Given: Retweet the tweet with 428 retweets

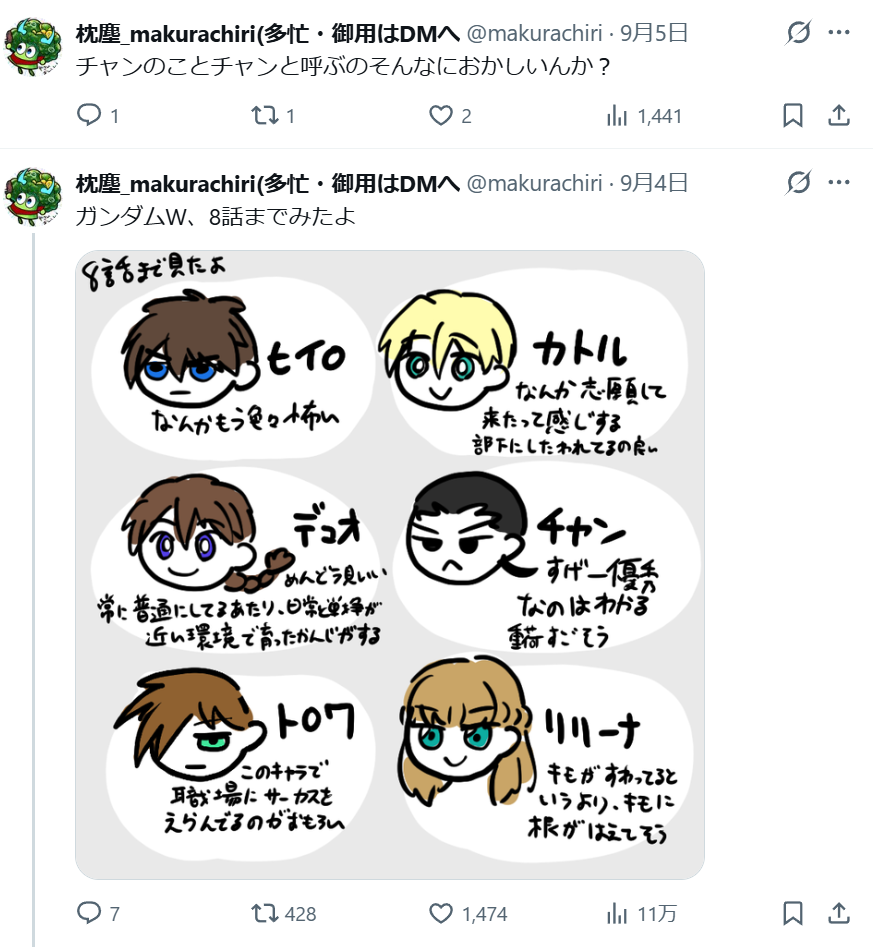Looking at the screenshot, I should point(284,913).
